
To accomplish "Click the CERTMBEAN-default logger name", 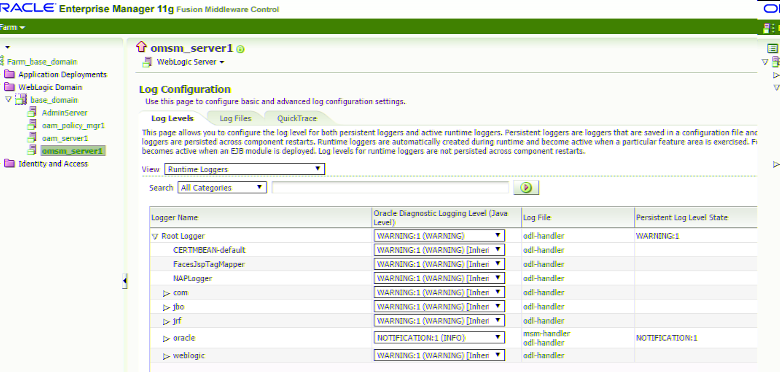I will (209, 250).
